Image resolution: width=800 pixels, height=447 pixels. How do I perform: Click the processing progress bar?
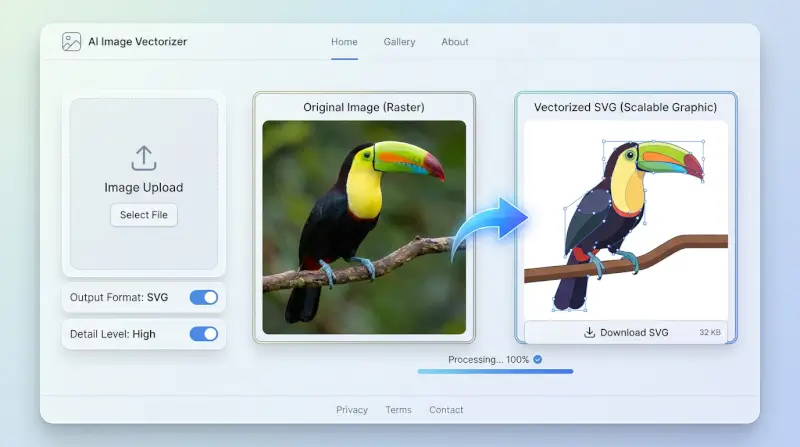pyautogui.click(x=495, y=371)
